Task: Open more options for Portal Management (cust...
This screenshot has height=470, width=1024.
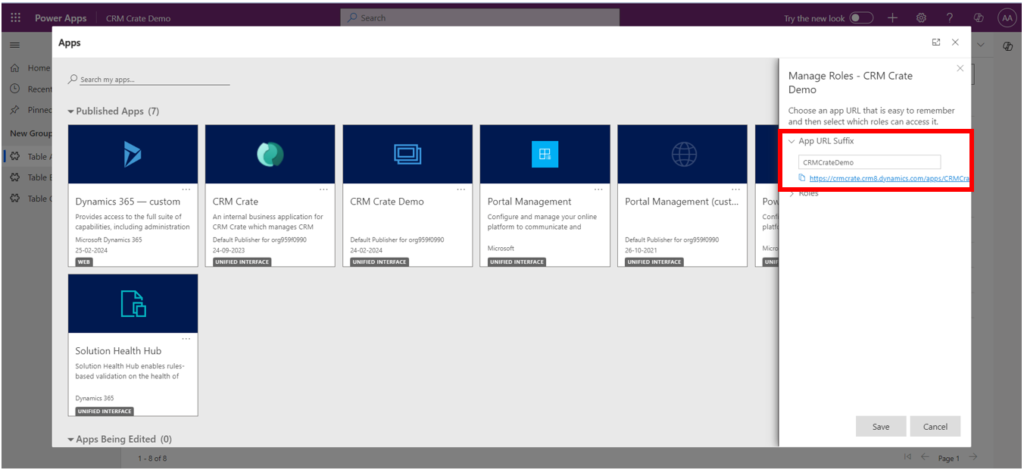Action: [x=735, y=189]
